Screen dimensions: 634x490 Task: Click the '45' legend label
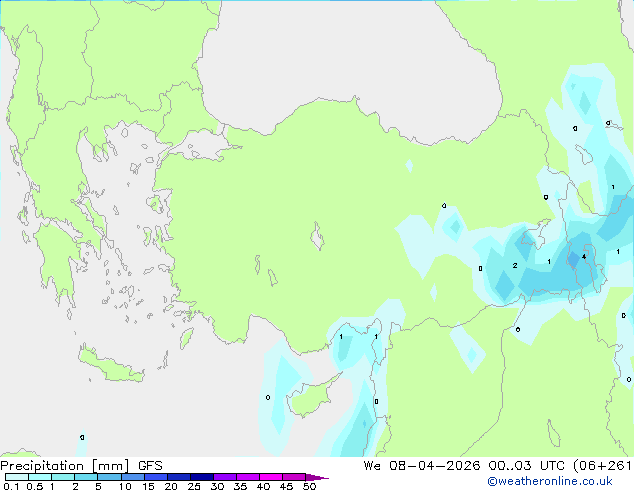coord(286,486)
